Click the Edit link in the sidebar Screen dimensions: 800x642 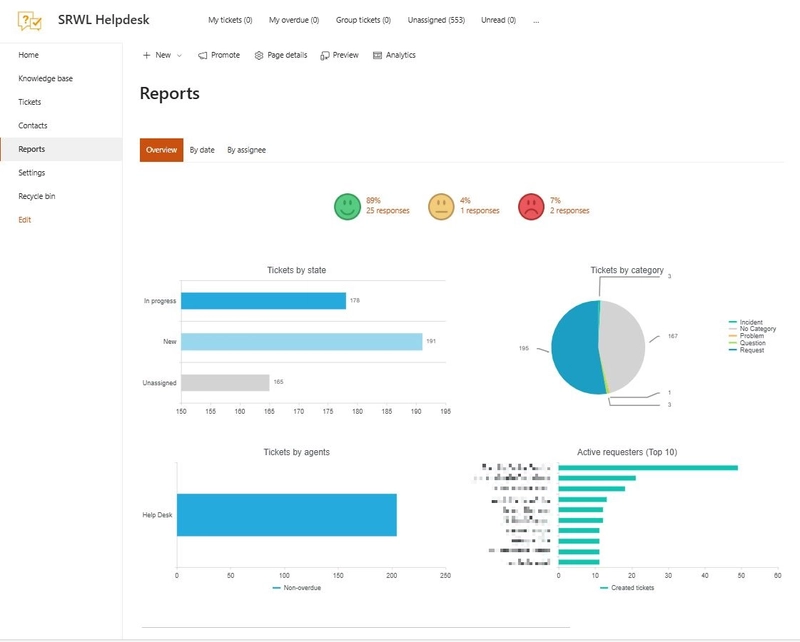point(25,220)
